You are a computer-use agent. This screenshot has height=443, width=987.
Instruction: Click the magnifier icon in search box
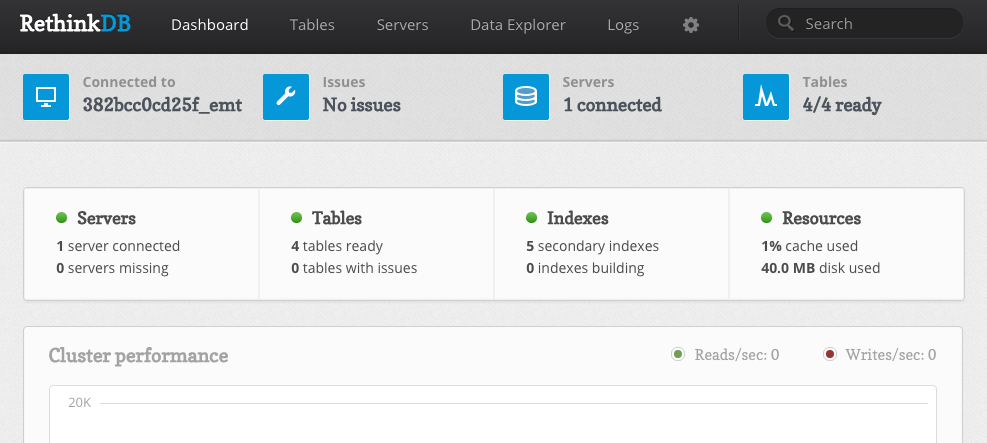pos(786,23)
